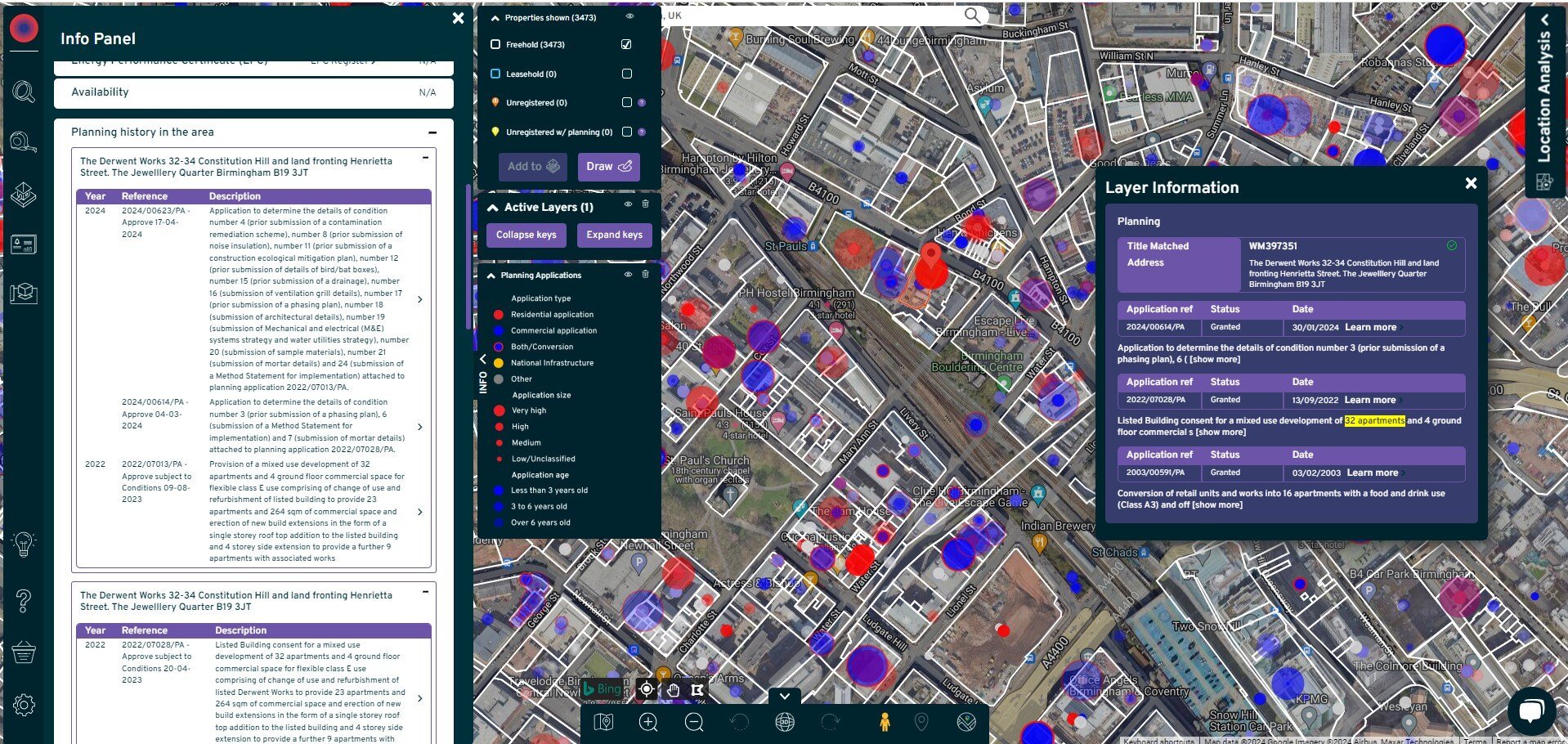Image resolution: width=1568 pixels, height=744 pixels.
Task: Expand the 2022/07013/PA application row details
Action: coord(420,512)
